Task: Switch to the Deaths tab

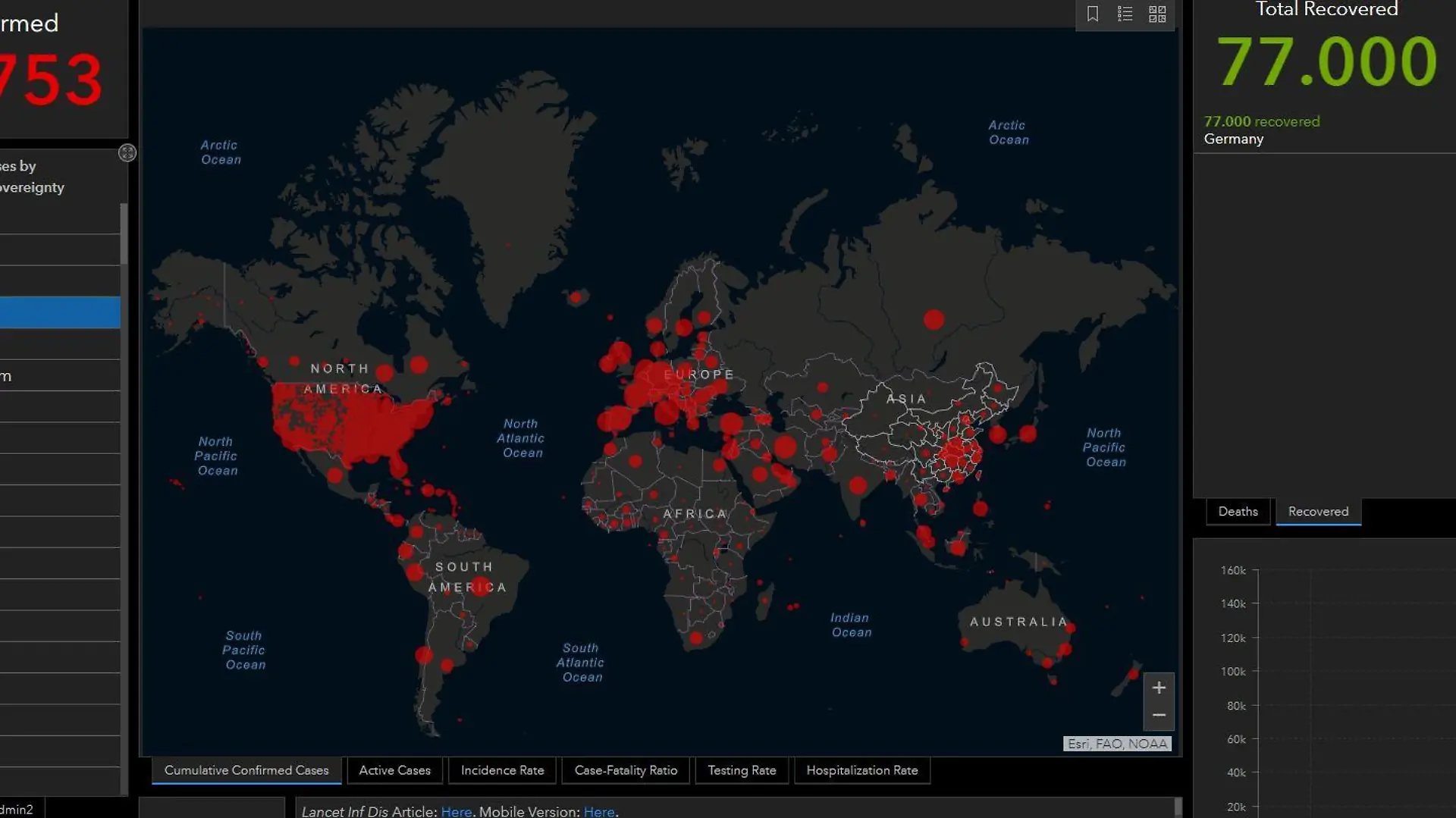Action: 1238,512
